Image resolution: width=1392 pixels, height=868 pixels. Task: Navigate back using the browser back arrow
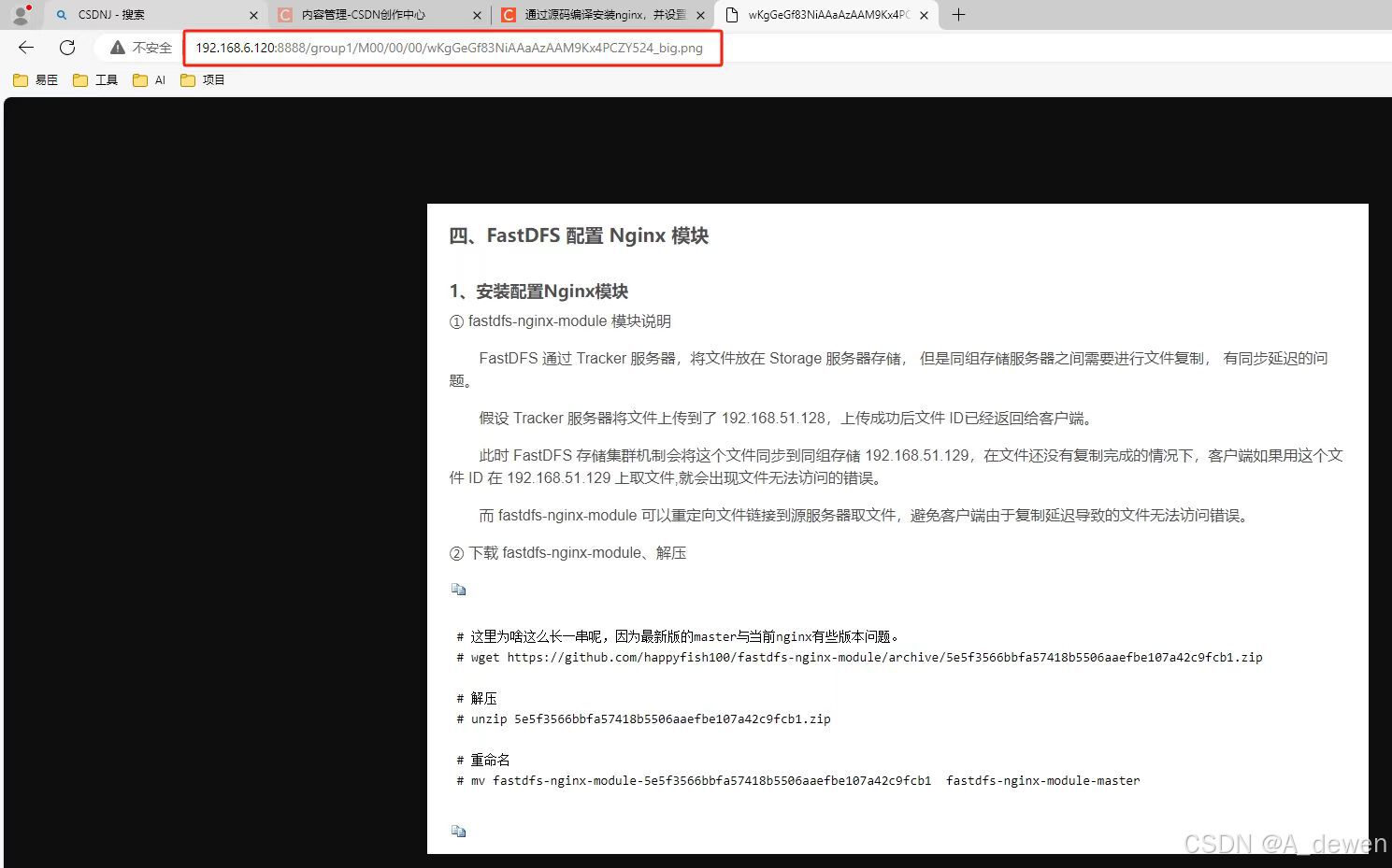coord(24,47)
